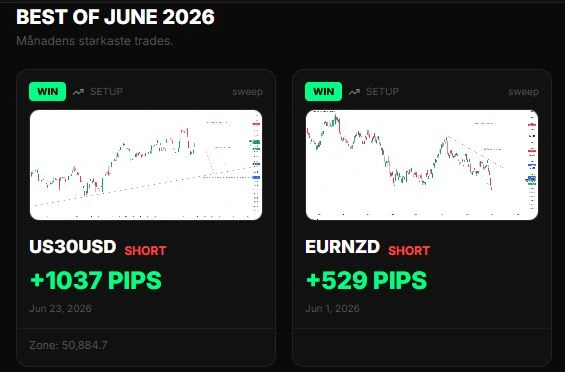Click the trend arrow icon on the US30USD card
Image resolution: width=565 pixels, height=372 pixels.
78,92
